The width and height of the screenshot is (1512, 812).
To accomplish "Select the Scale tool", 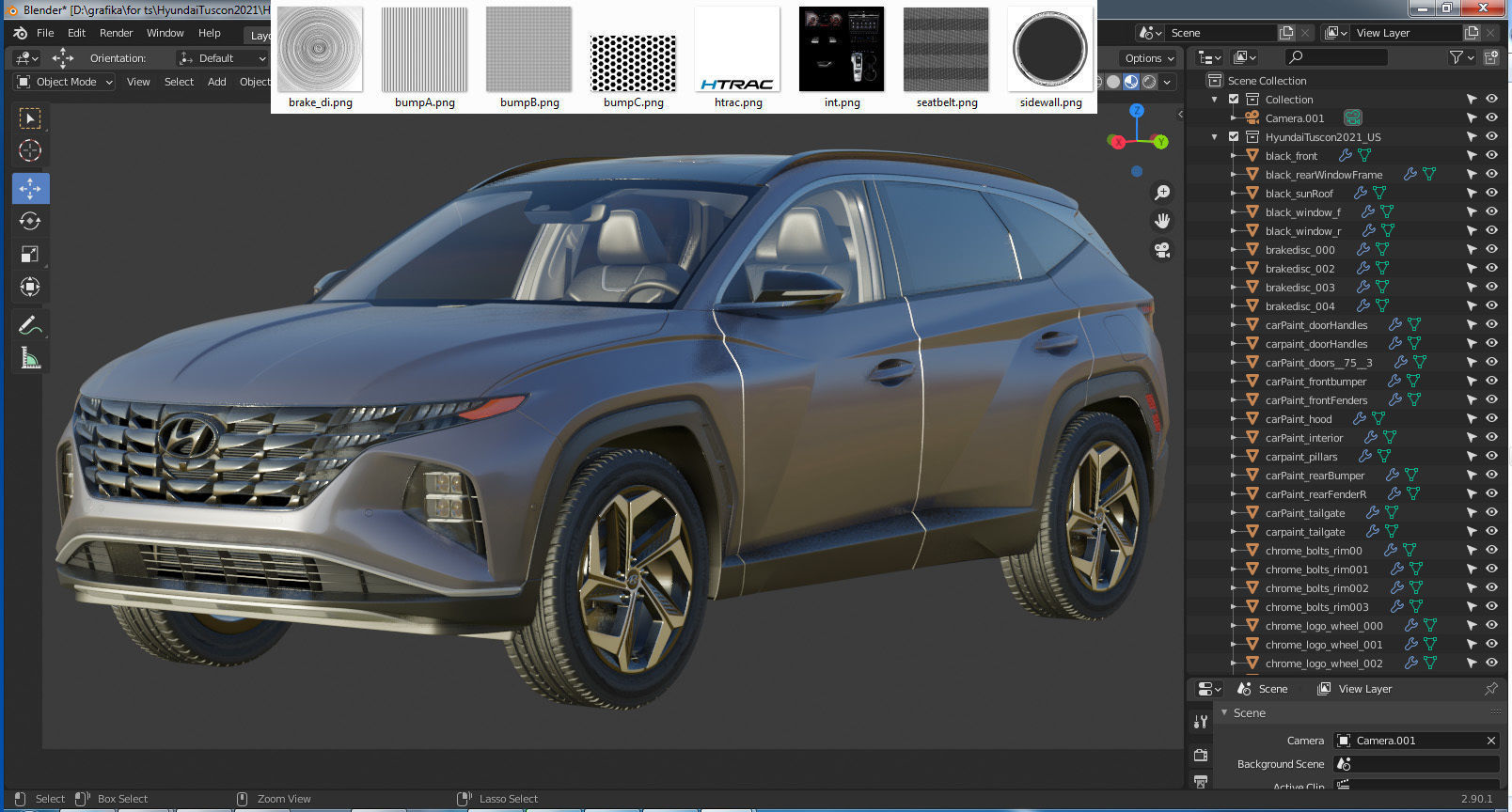I will click(x=30, y=255).
